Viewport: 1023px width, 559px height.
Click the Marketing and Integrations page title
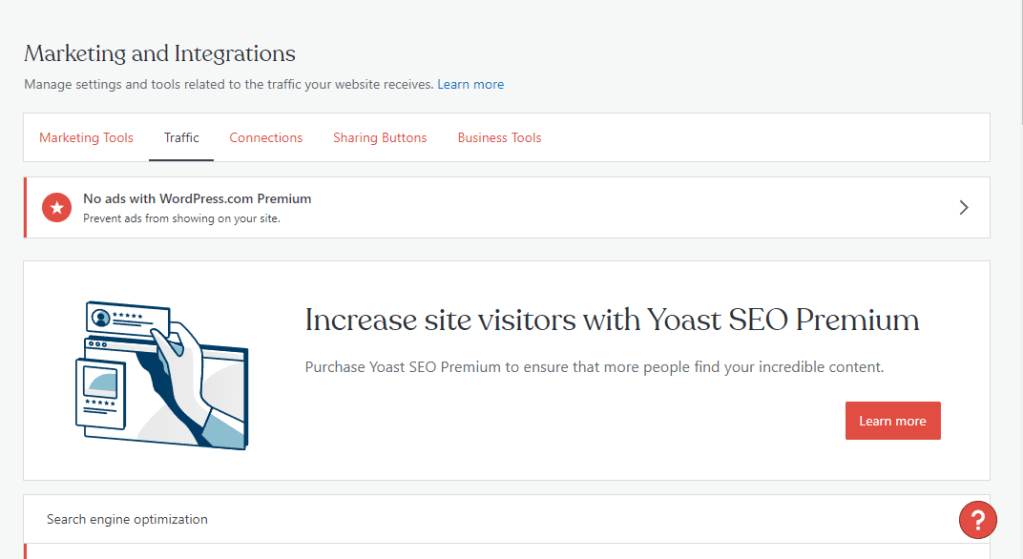click(160, 54)
